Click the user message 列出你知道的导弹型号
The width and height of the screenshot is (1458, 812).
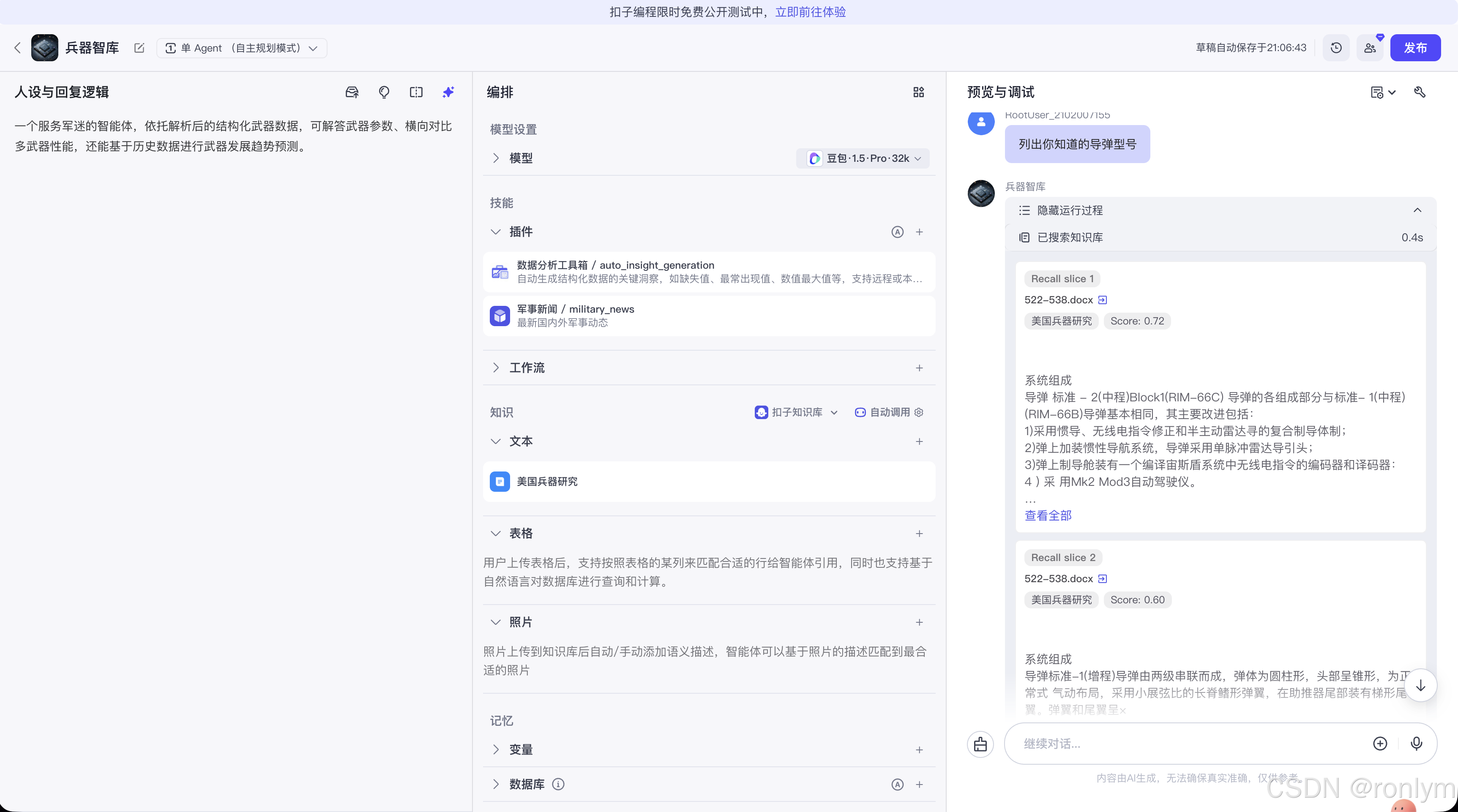[x=1078, y=144]
